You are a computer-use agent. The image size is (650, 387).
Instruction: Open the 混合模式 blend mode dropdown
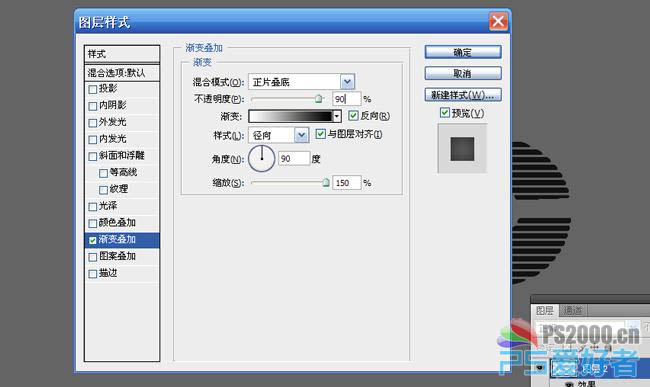347,82
